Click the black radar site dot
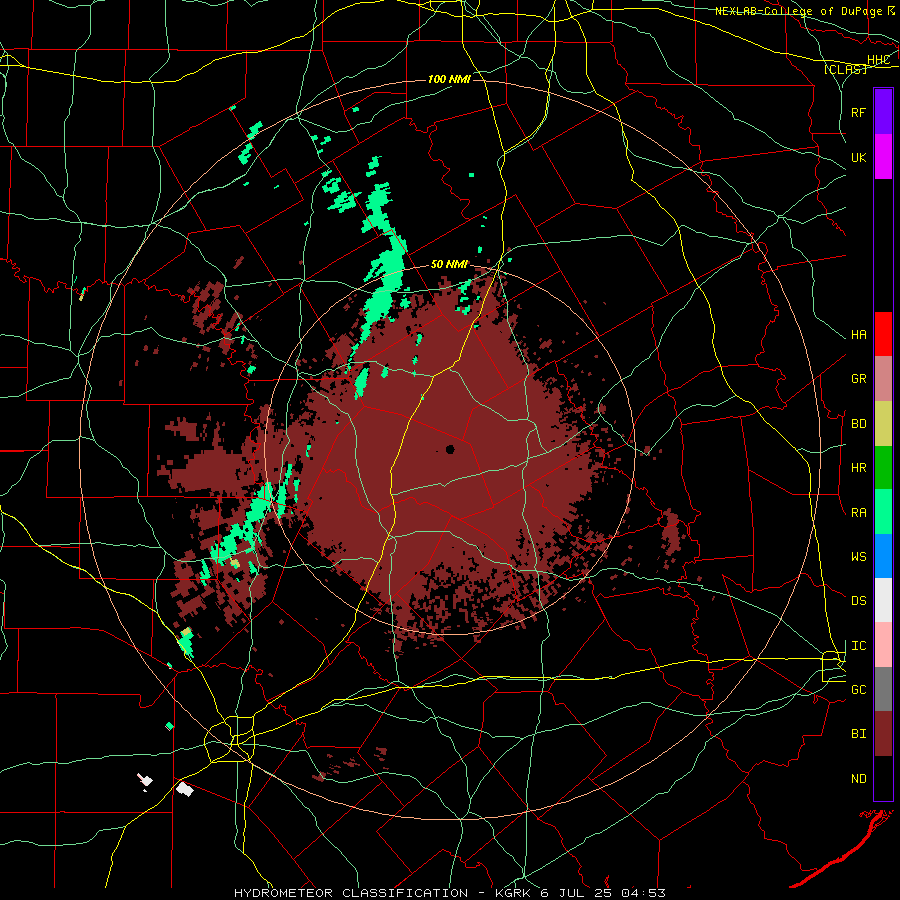This screenshot has height=900, width=900. coord(450,449)
